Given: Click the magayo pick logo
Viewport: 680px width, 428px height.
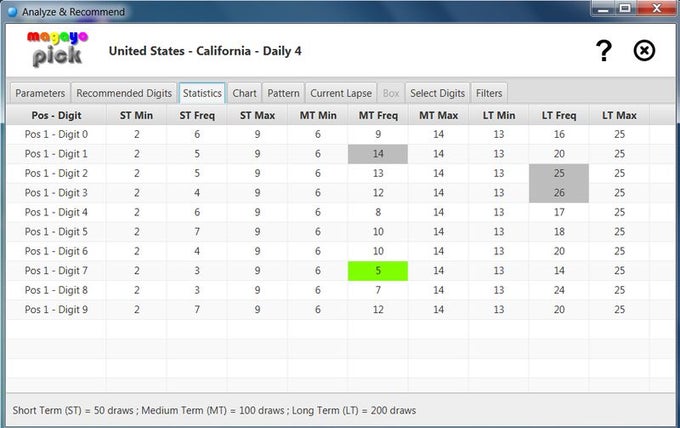Looking at the screenshot, I should point(57,49).
